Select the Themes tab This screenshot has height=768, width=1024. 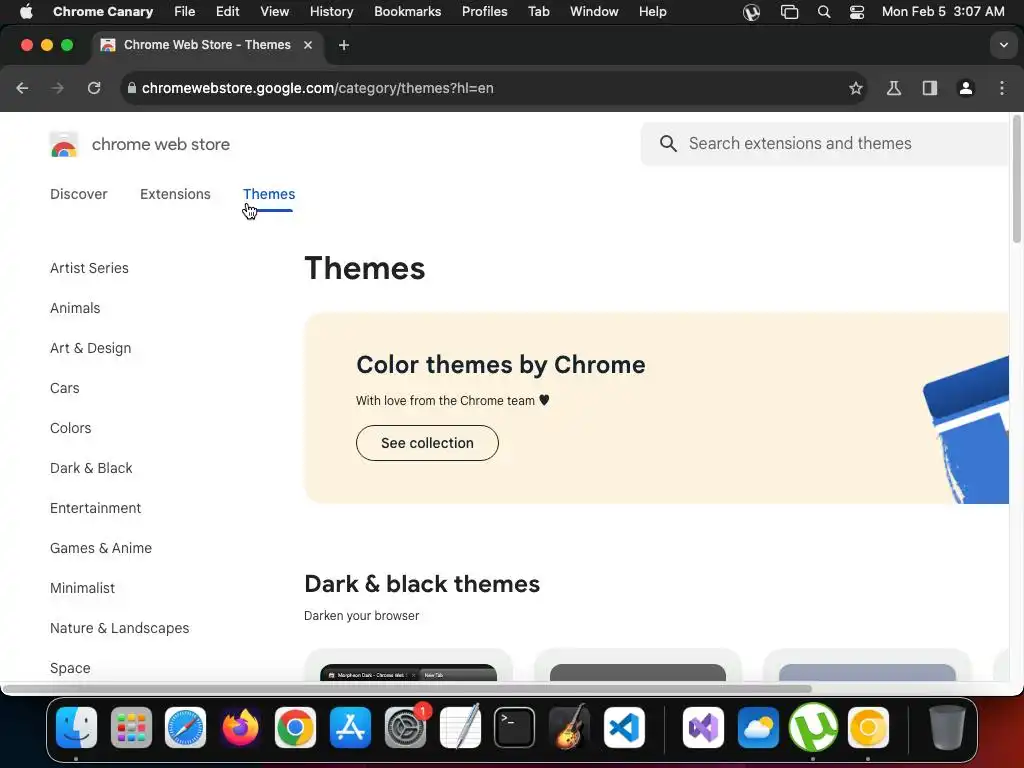click(269, 194)
